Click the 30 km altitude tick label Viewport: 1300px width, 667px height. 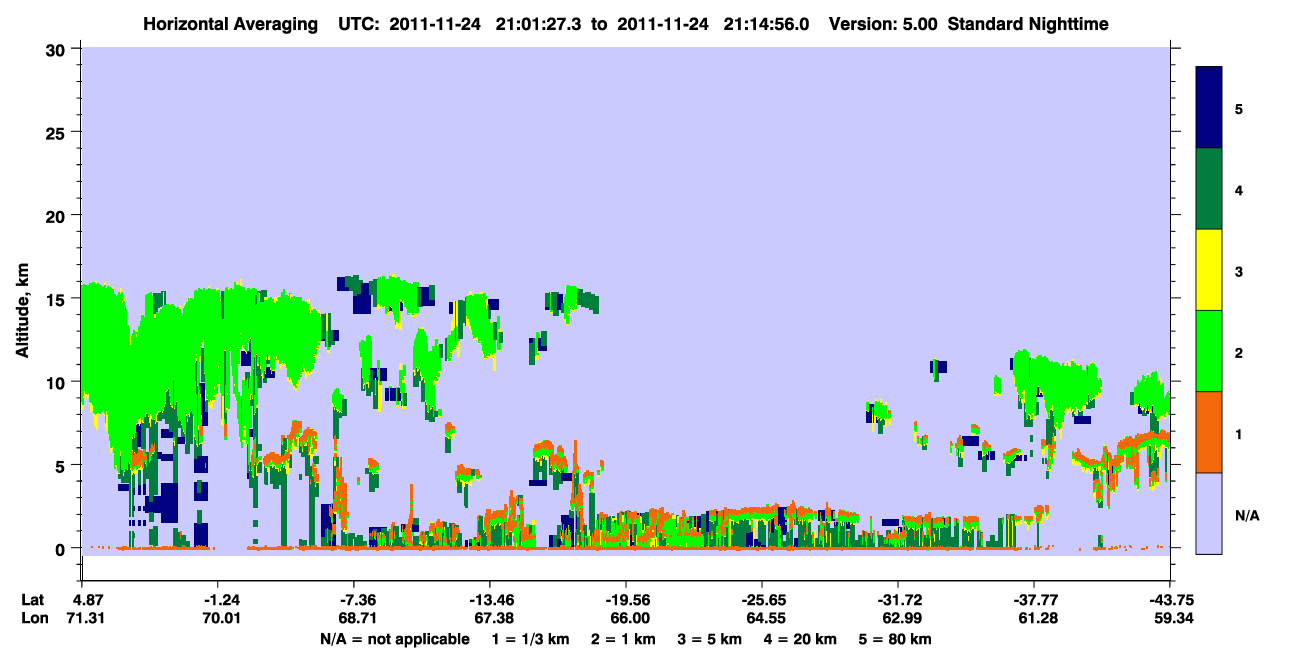pyautogui.click(x=58, y=48)
